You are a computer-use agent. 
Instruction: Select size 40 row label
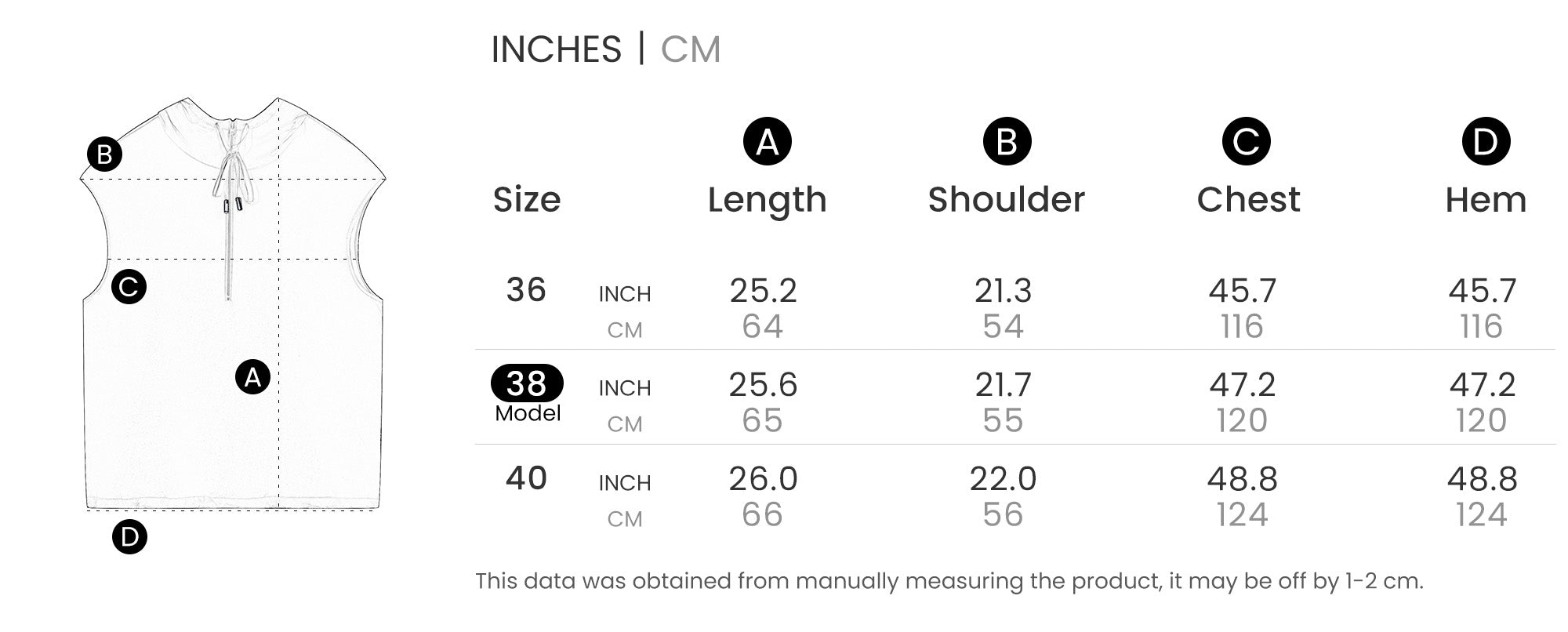pyautogui.click(x=526, y=478)
